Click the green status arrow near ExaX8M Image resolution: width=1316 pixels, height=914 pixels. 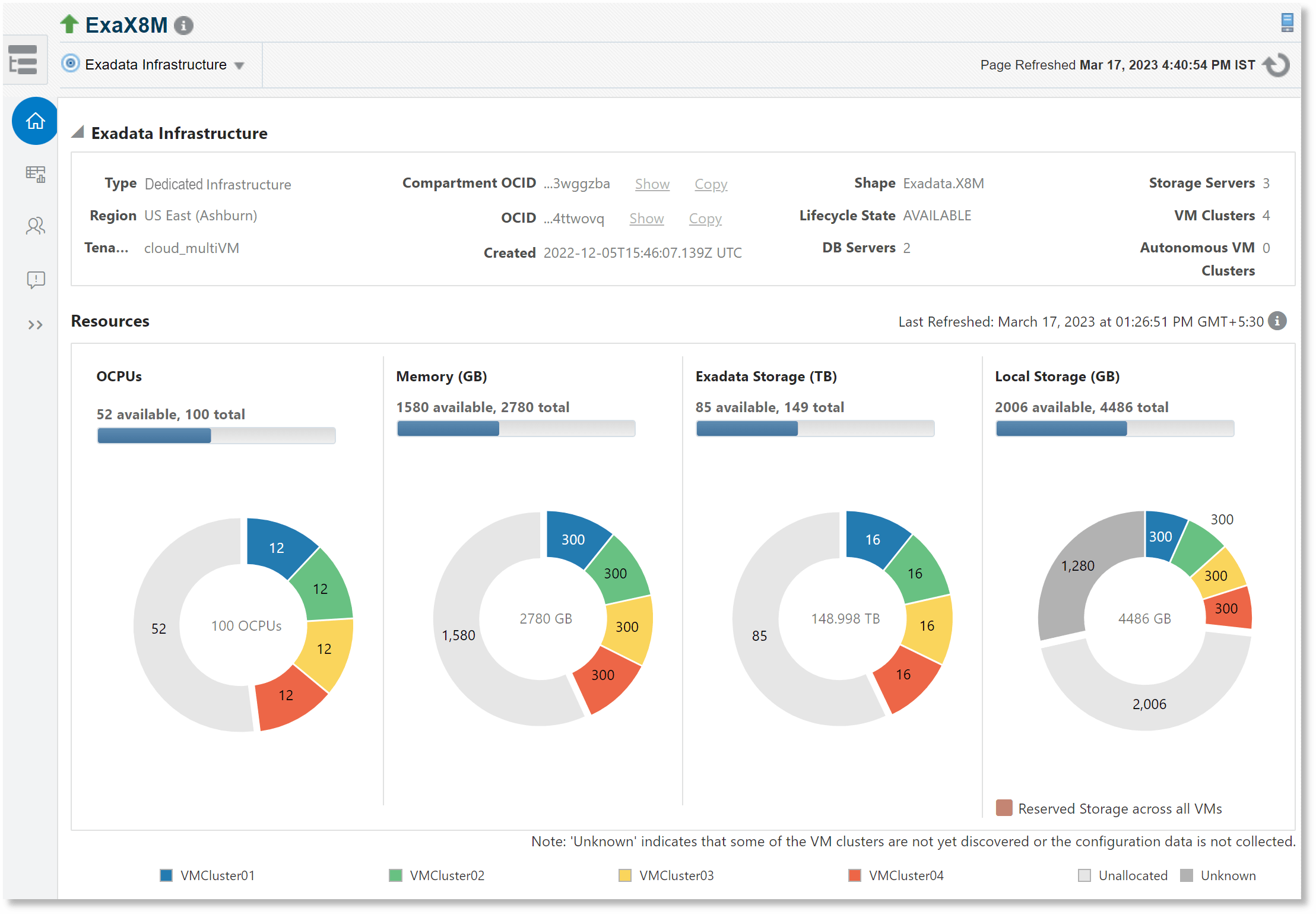[69, 24]
